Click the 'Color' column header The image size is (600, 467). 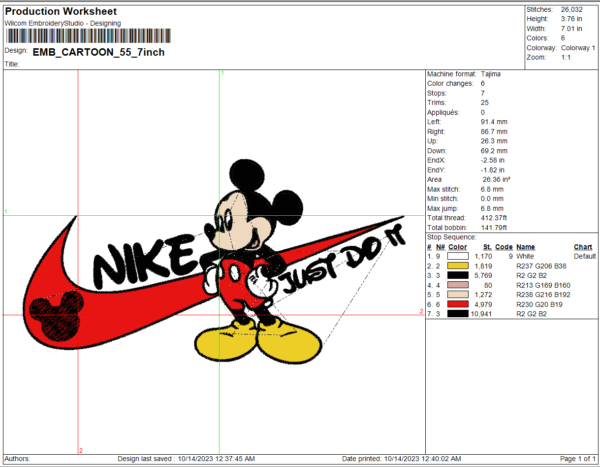[x=458, y=247]
